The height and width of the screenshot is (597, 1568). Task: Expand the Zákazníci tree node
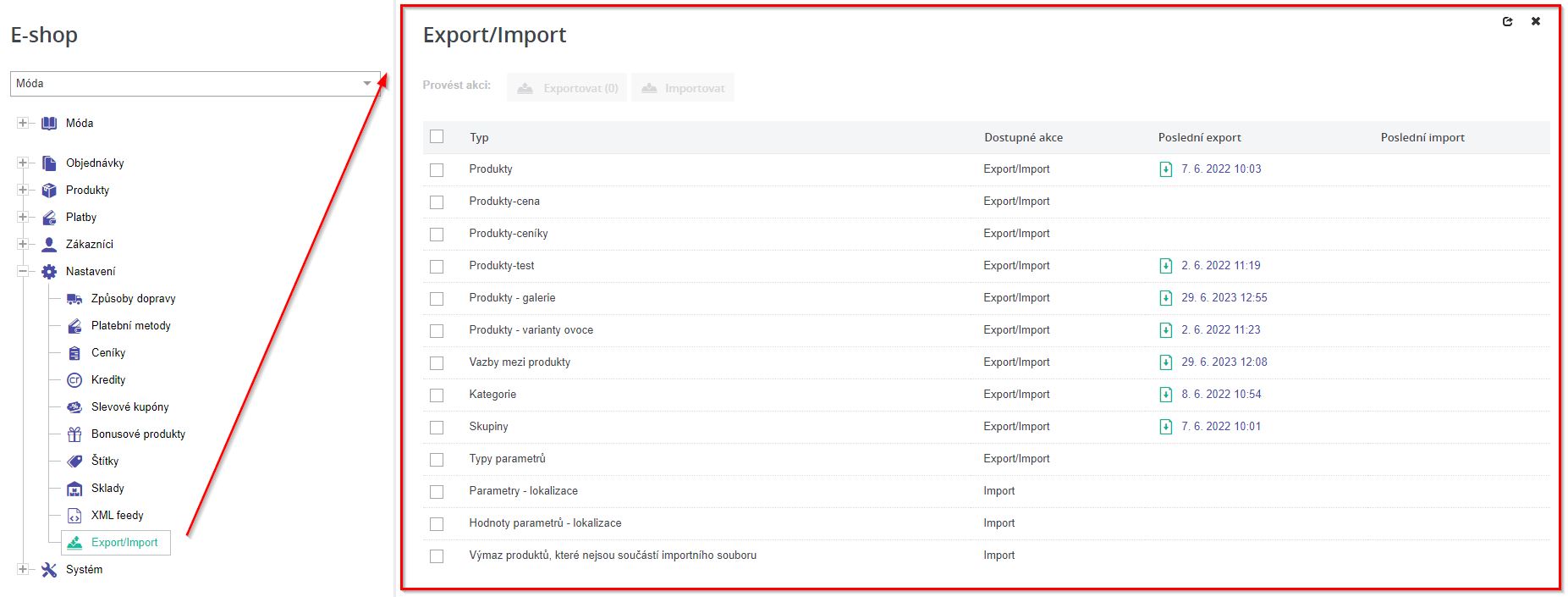coord(23,245)
